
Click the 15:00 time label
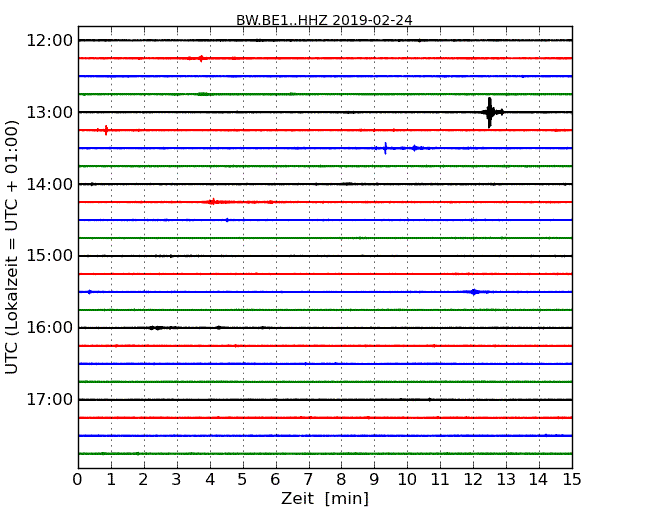(50, 256)
